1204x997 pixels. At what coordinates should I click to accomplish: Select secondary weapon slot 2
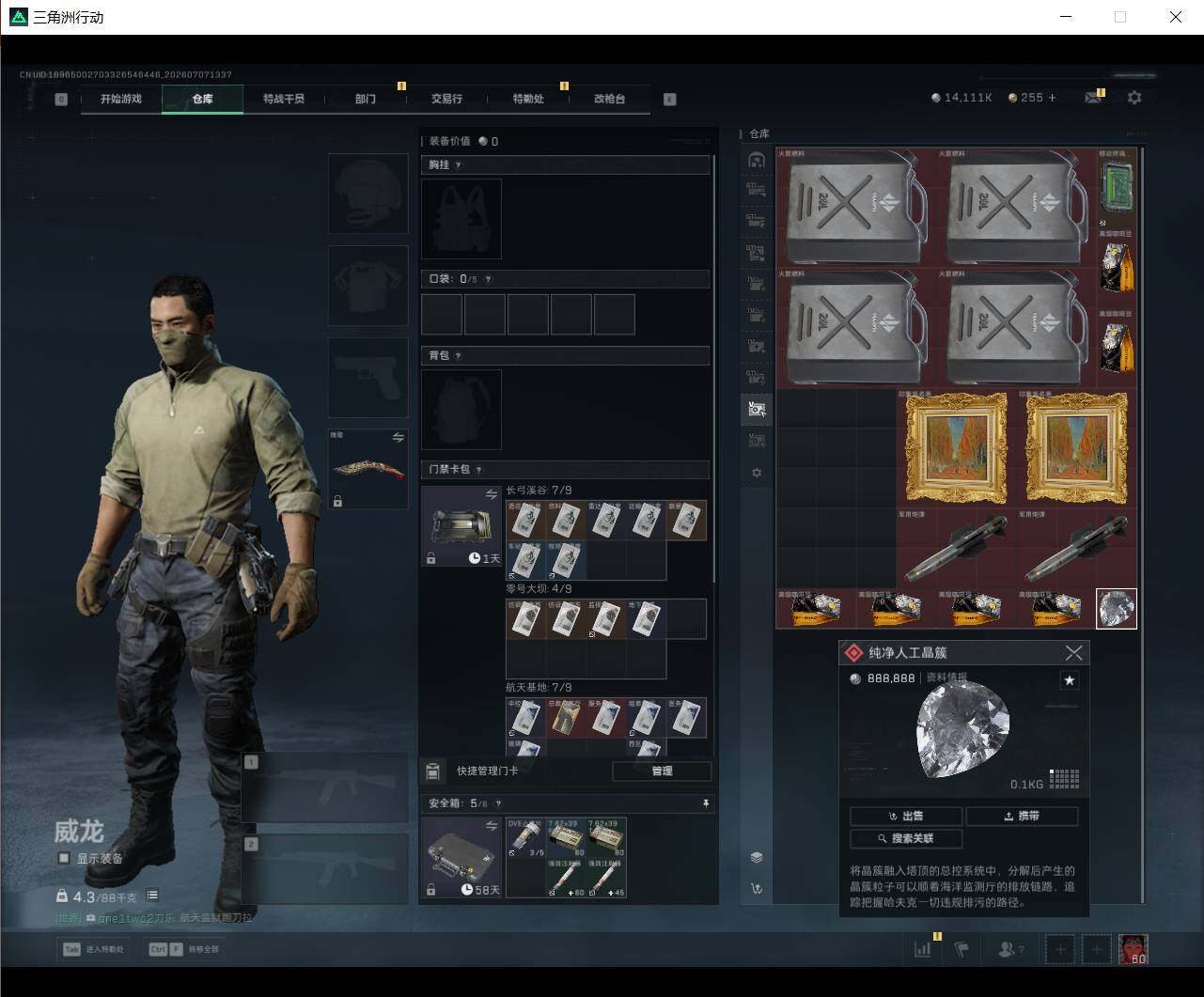(326, 868)
